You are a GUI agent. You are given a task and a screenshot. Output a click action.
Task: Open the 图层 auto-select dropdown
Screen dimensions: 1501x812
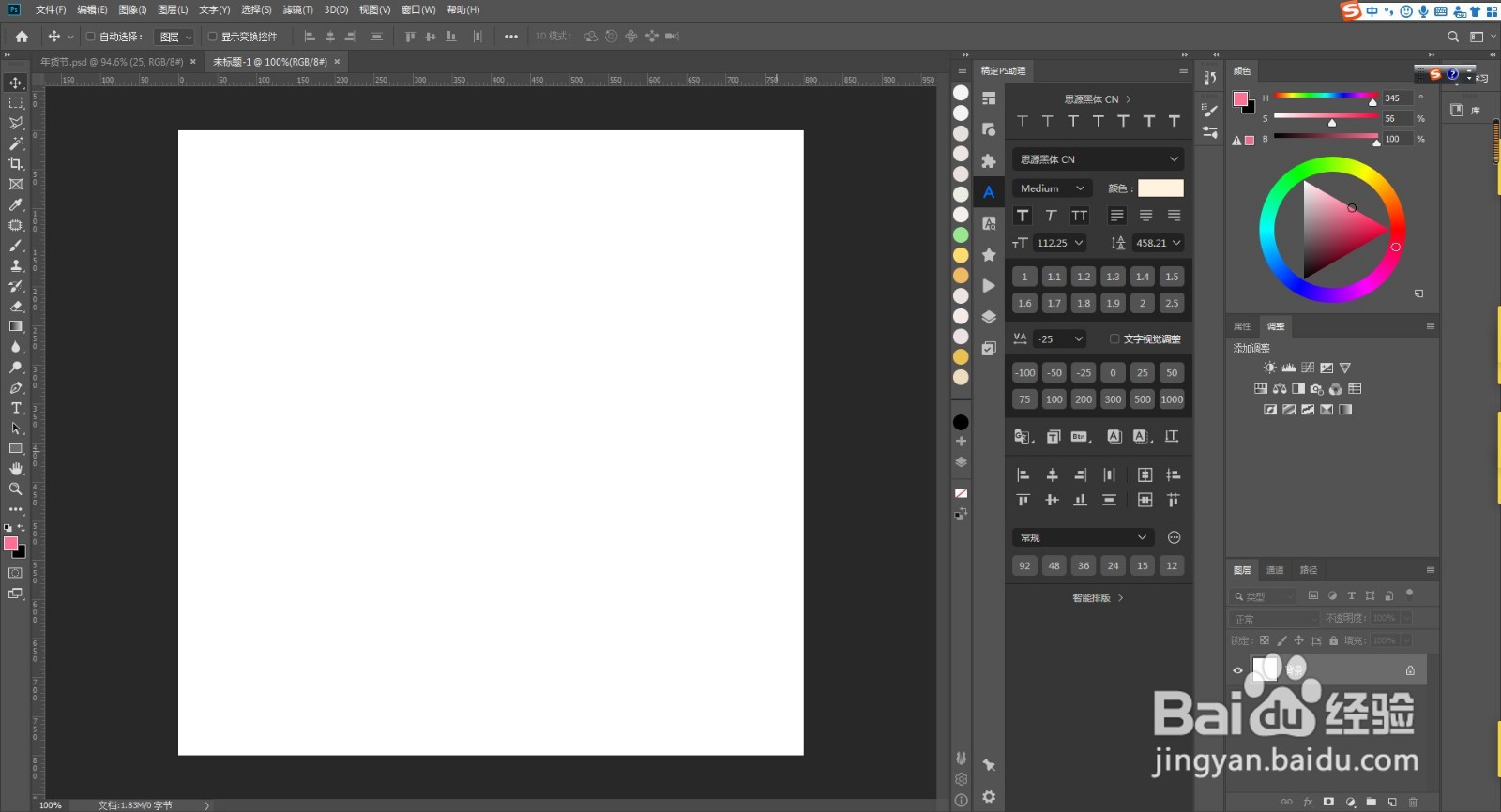[174, 37]
